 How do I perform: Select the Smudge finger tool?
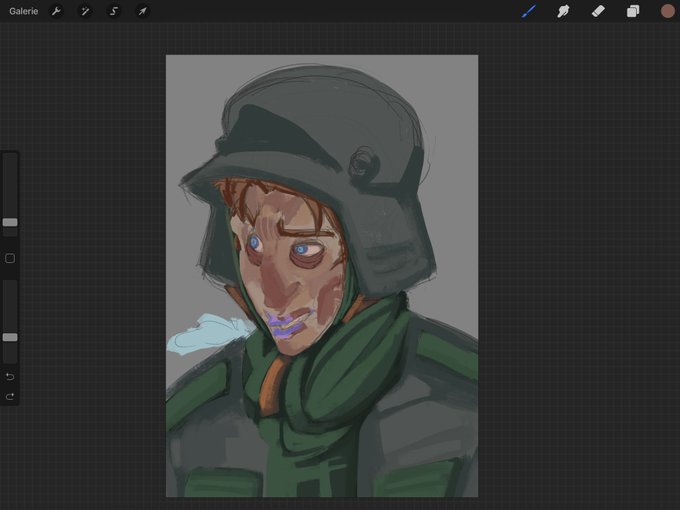click(x=563, y=11)
